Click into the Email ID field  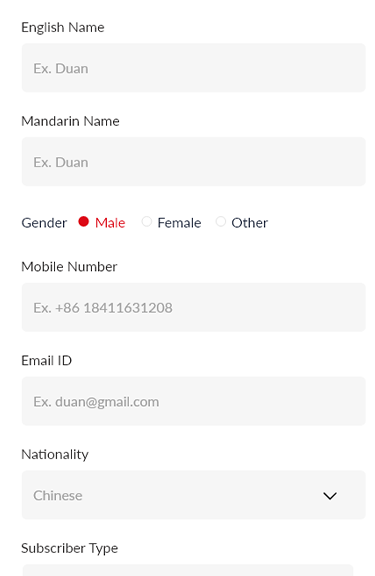click(194, 401)
